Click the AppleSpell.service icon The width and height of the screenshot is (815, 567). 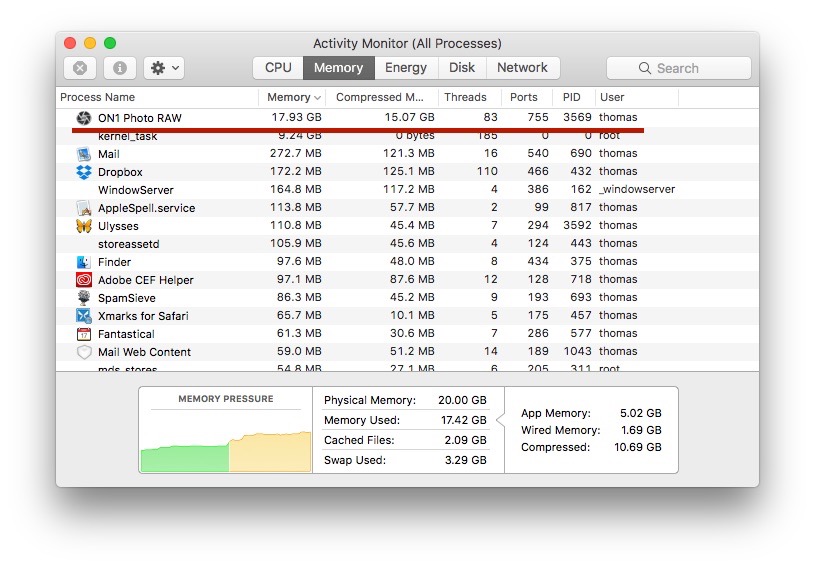pyautogui.click(x=84, y=208)
